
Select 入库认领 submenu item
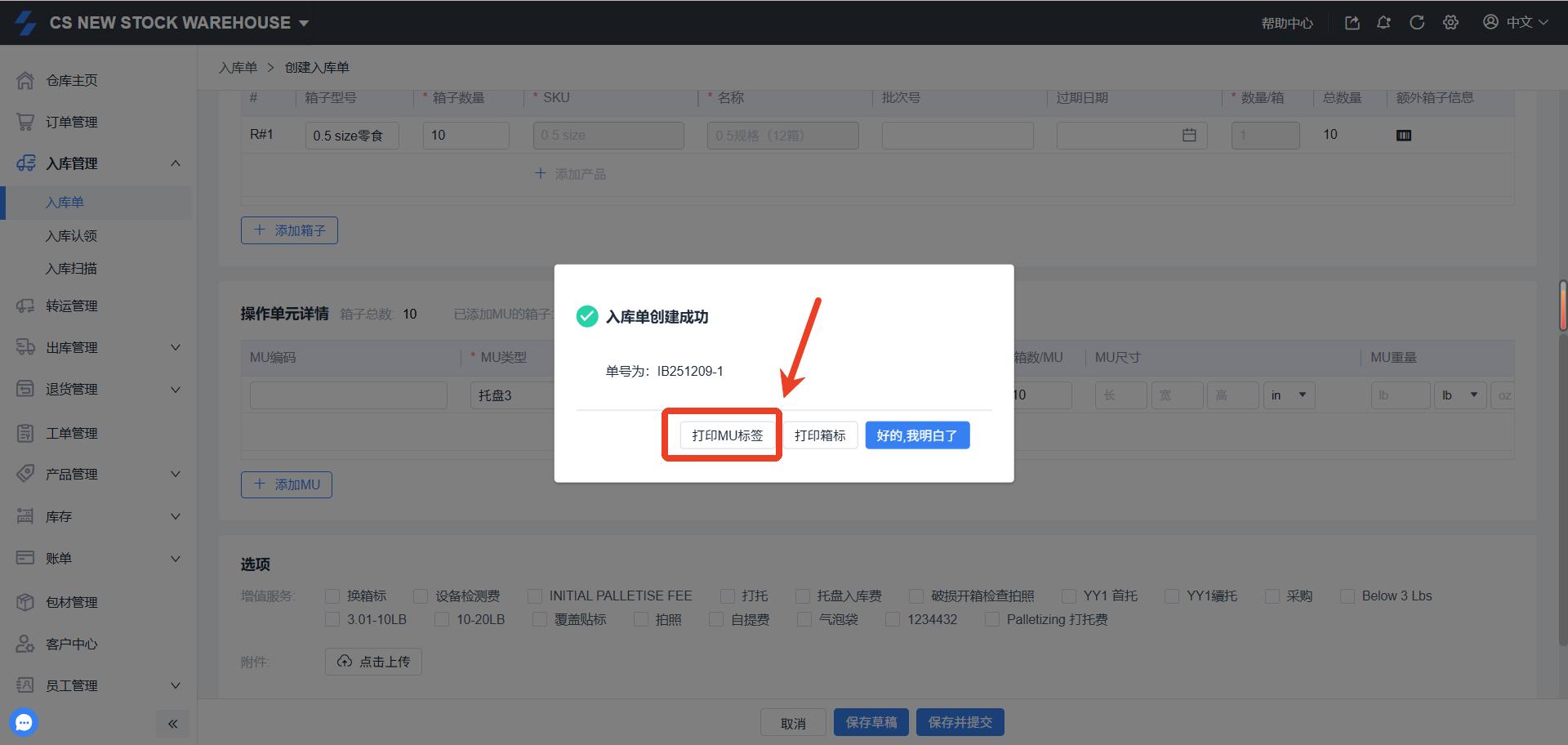tap(71, 236)
